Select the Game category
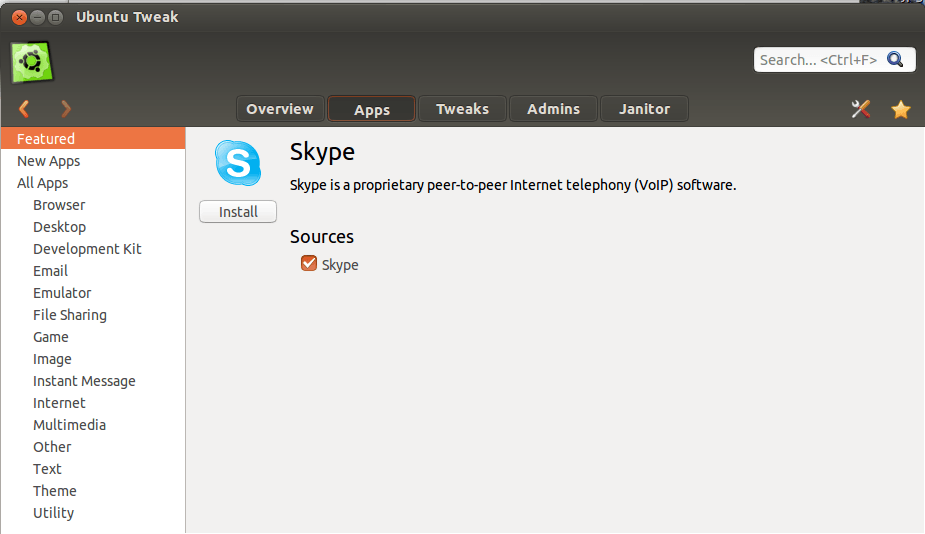The height and width of the screenshot is (534, 925). coord(93,337)
